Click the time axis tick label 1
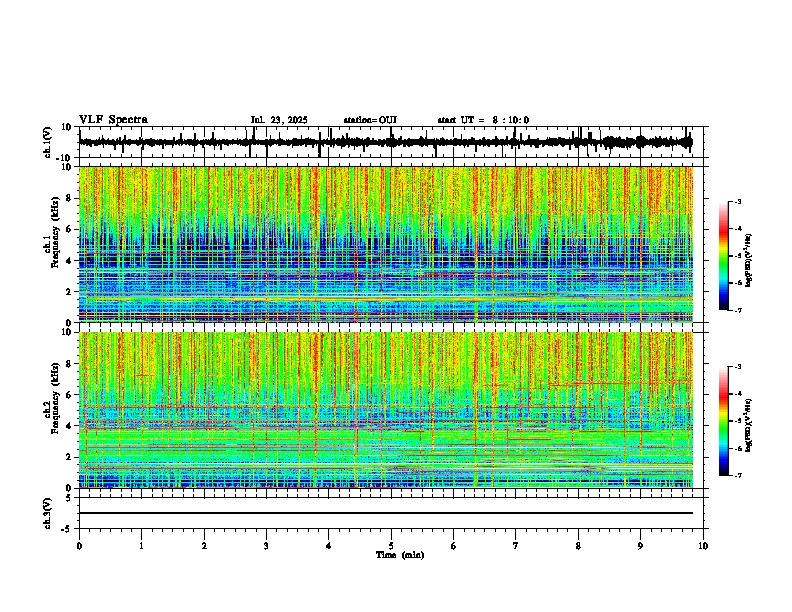792x612 pixels. coord(141,546)
